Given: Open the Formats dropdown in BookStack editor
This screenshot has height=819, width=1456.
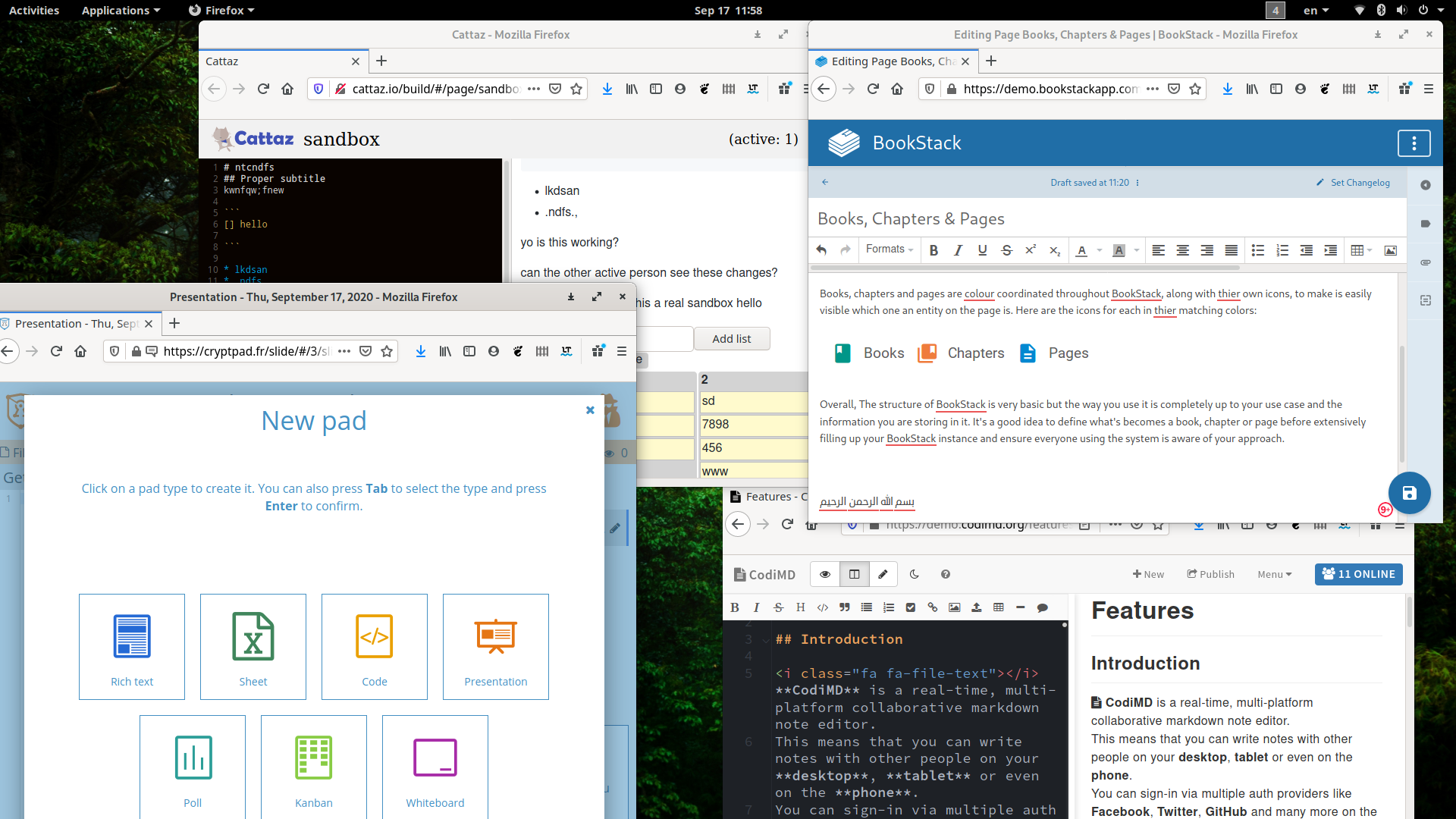Looking at the screenshot, I should pos(887,249).
